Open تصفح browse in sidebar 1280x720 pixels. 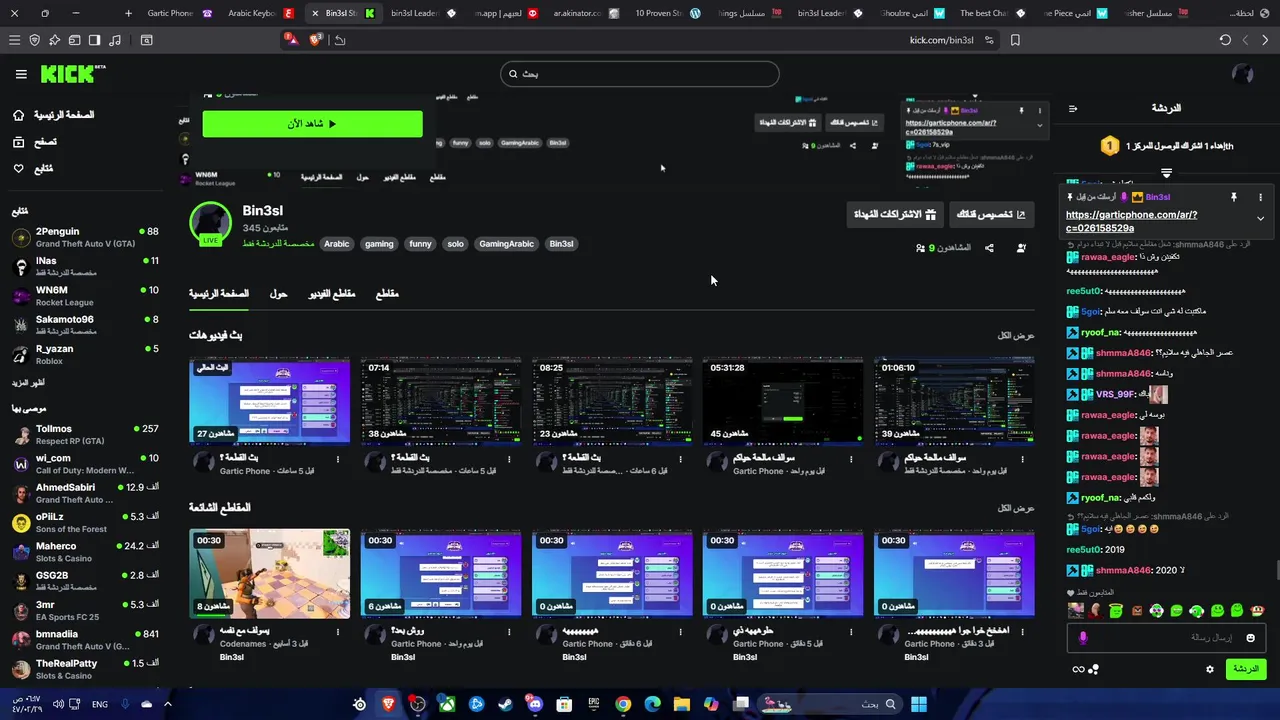coord(35,142)
